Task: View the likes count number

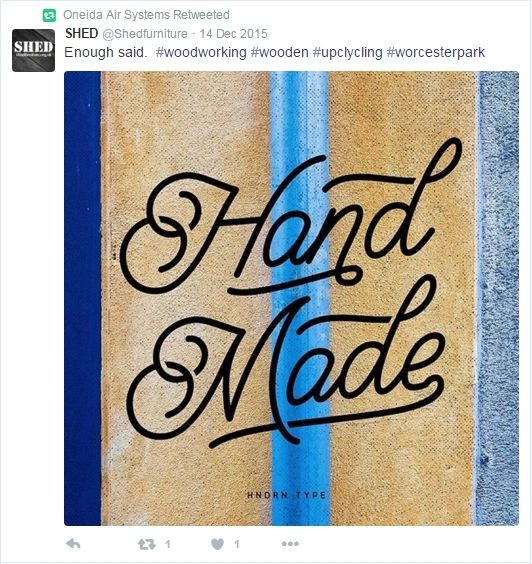Action: pos(237,544)
